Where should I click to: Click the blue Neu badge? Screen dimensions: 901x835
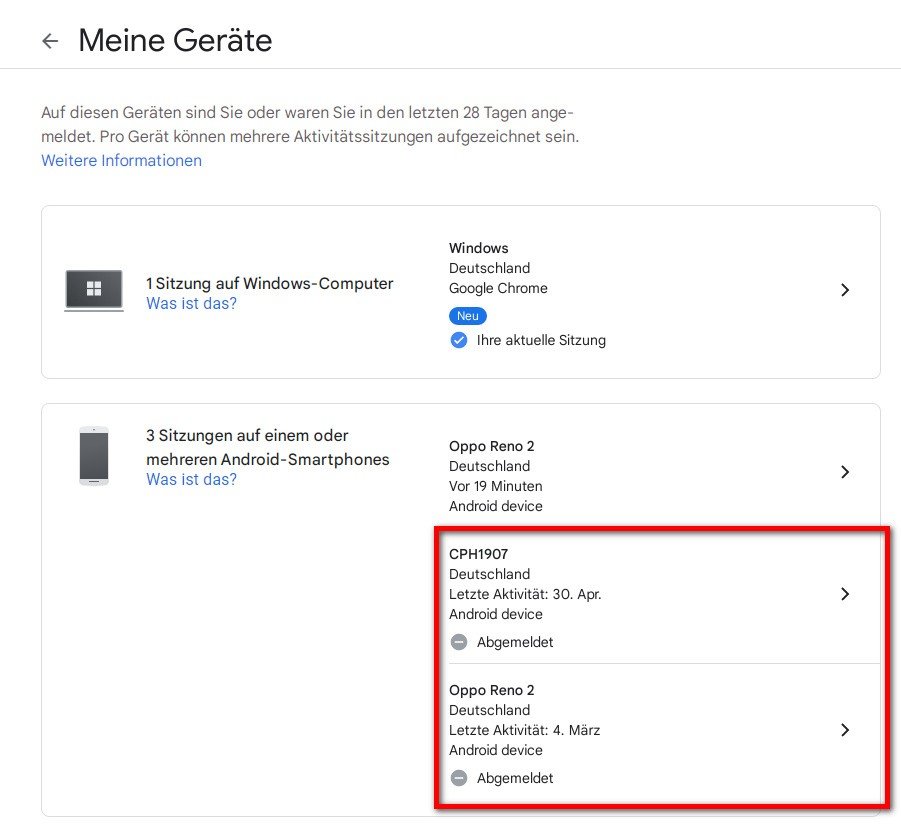point(468,316)
